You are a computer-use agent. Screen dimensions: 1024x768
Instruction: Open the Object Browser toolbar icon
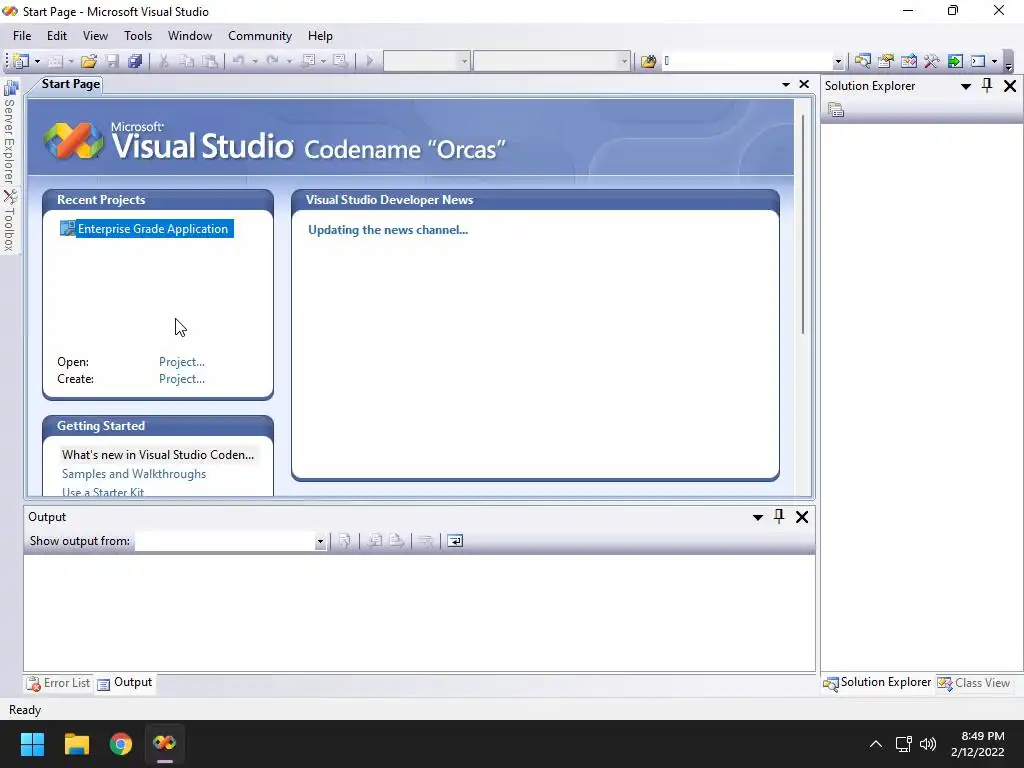click(x=908, y=61)
